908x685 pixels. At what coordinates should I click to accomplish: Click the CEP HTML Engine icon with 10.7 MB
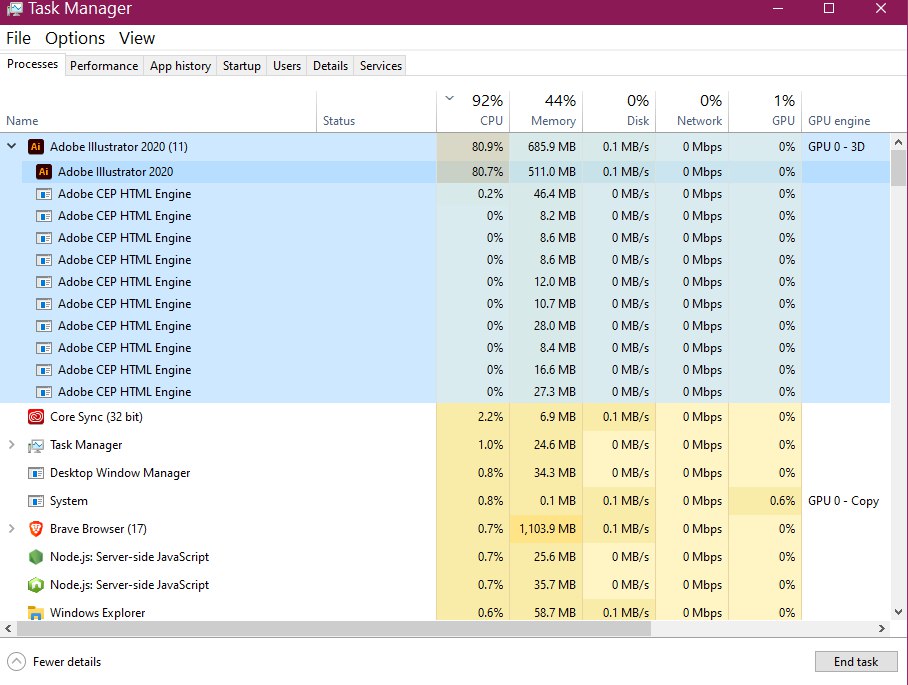click(x=43, y=304)
